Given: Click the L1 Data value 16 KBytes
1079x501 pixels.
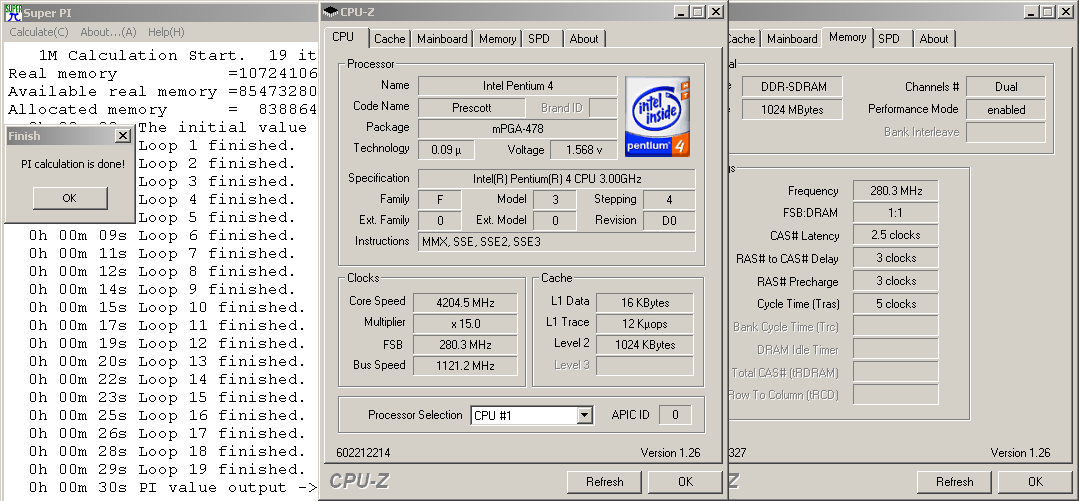Looking at the screenshot, I should [x=645, y=302].
